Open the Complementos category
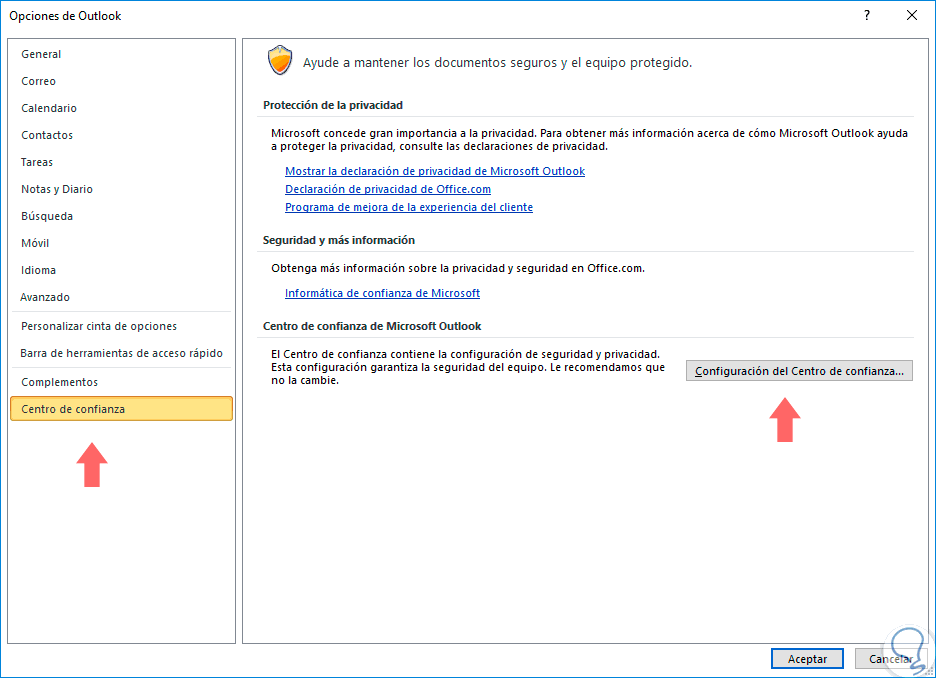The height and width of the screenshot is (678, 936). (x=60, y=382)
